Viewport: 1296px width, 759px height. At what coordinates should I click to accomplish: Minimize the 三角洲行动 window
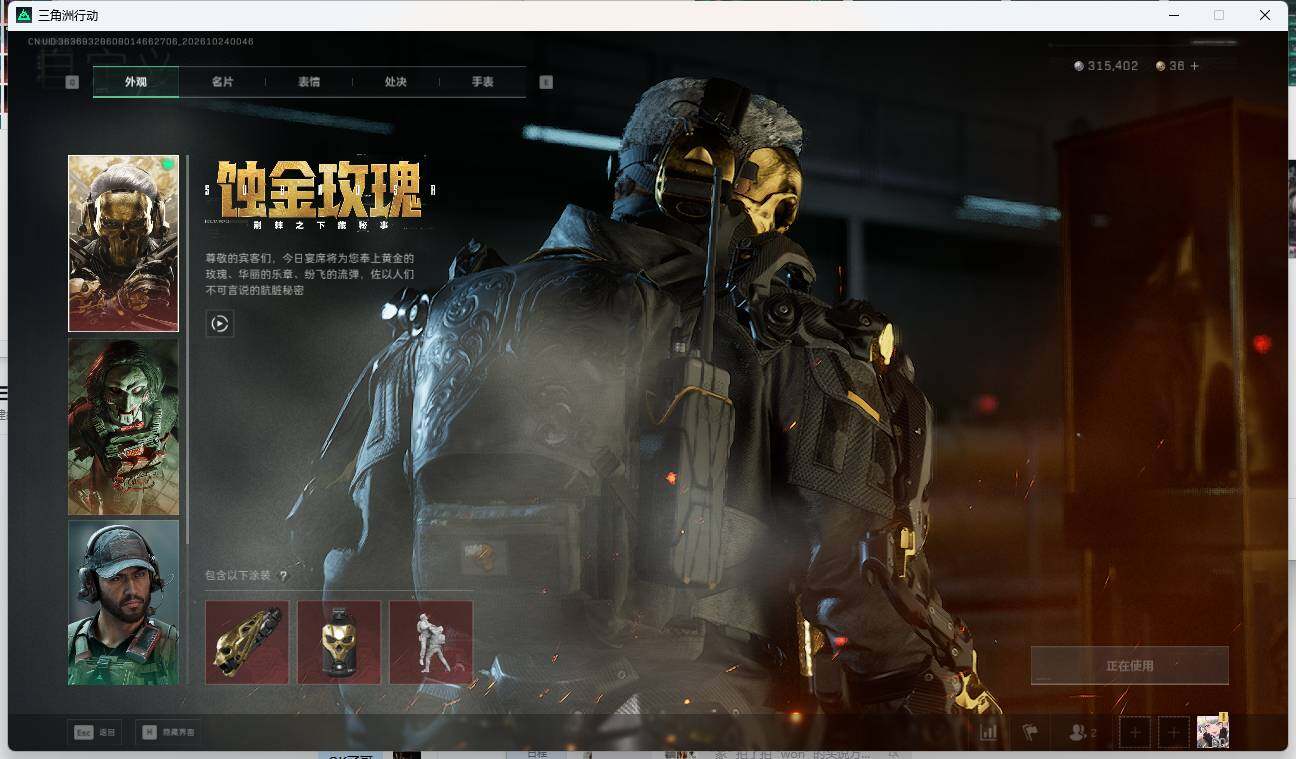[1173, 15]
